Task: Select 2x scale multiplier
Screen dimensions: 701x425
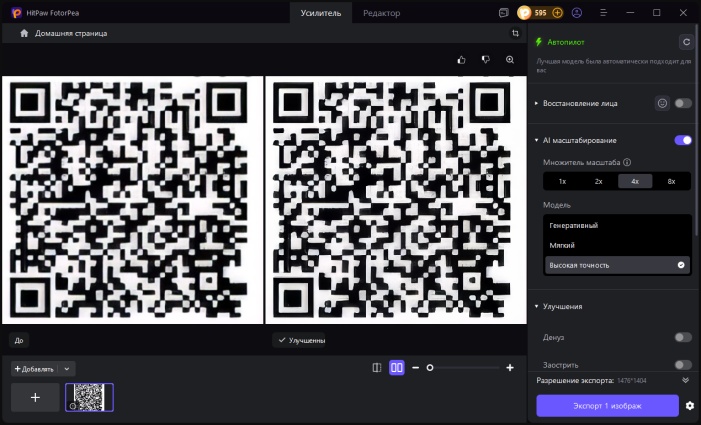Action: tap(599, 181)
